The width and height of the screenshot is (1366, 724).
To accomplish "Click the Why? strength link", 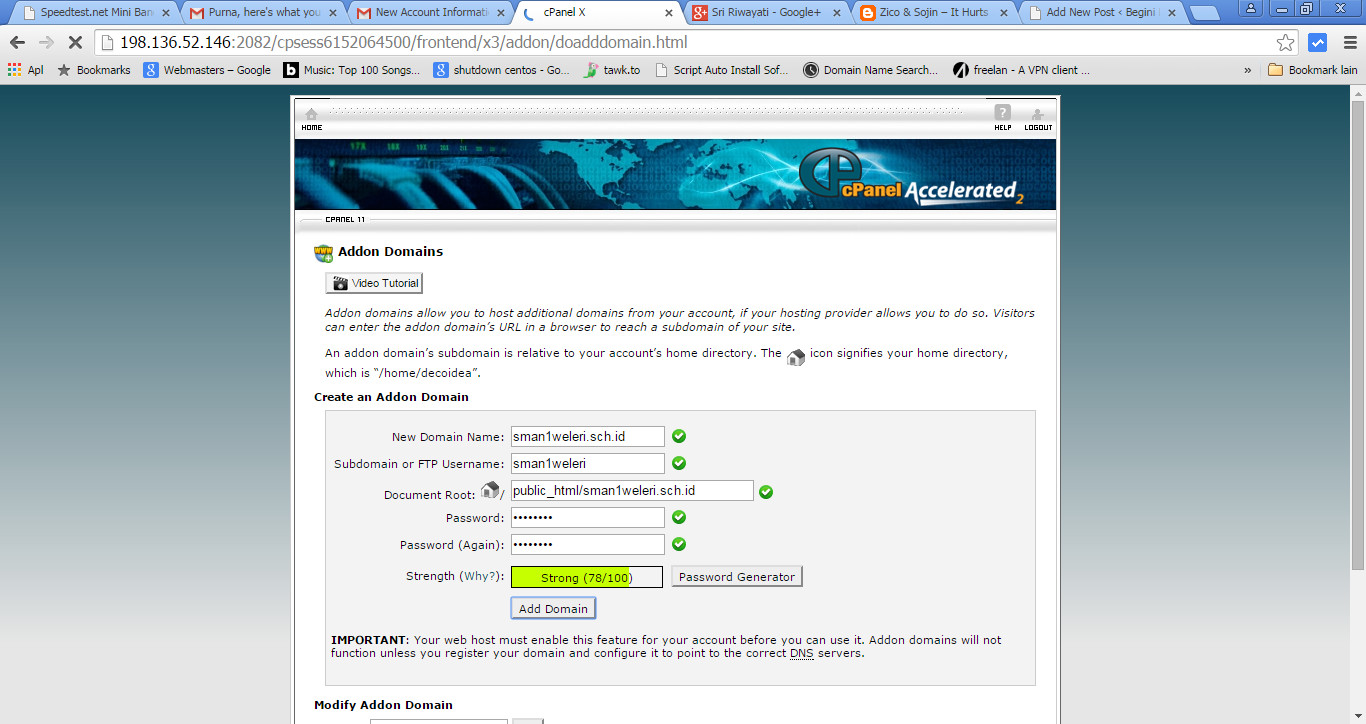I will (x=481, y=577).
